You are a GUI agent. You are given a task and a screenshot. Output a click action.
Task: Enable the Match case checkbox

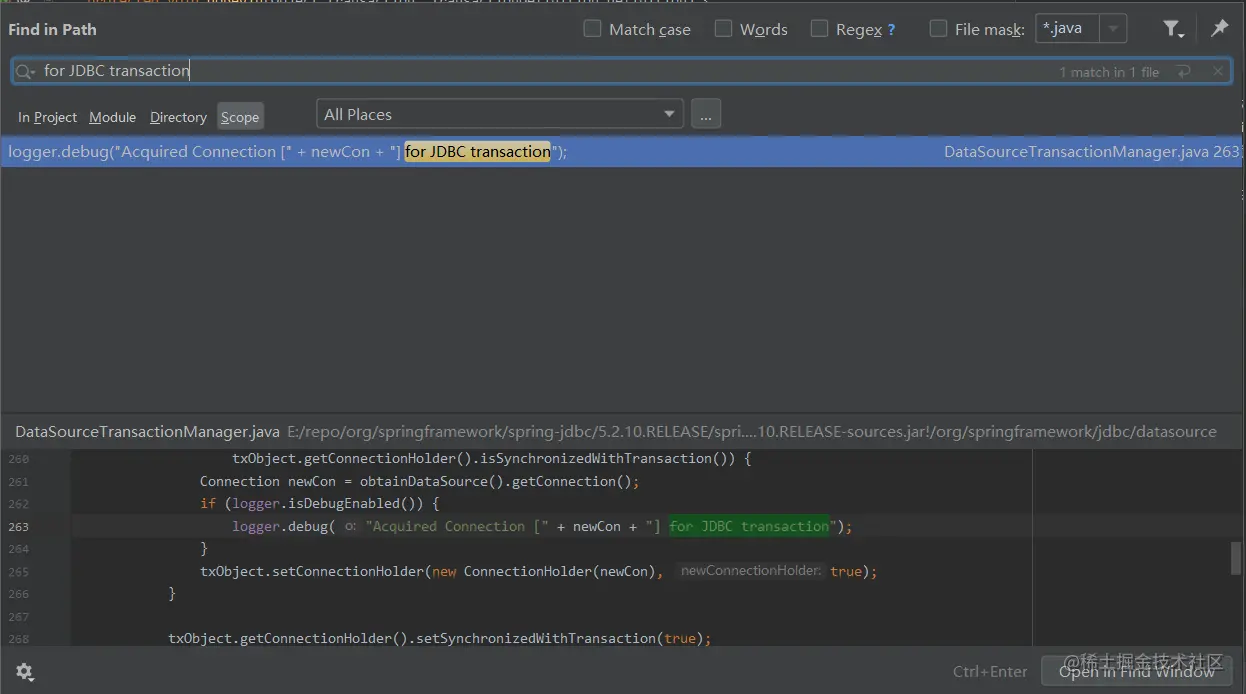592,29
